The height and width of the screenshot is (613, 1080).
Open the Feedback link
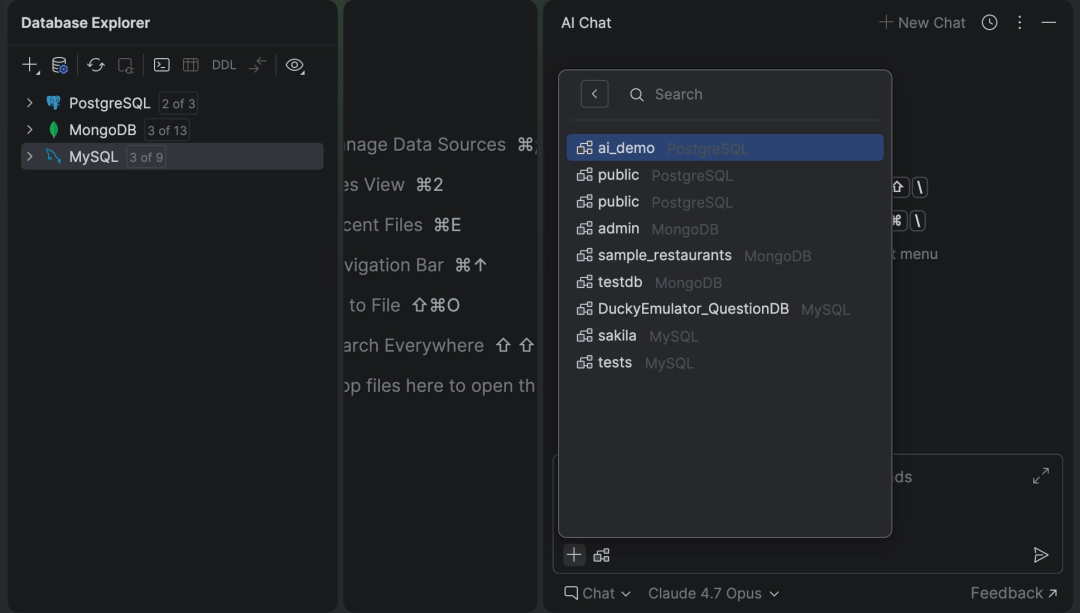[x=1014, y=593]
